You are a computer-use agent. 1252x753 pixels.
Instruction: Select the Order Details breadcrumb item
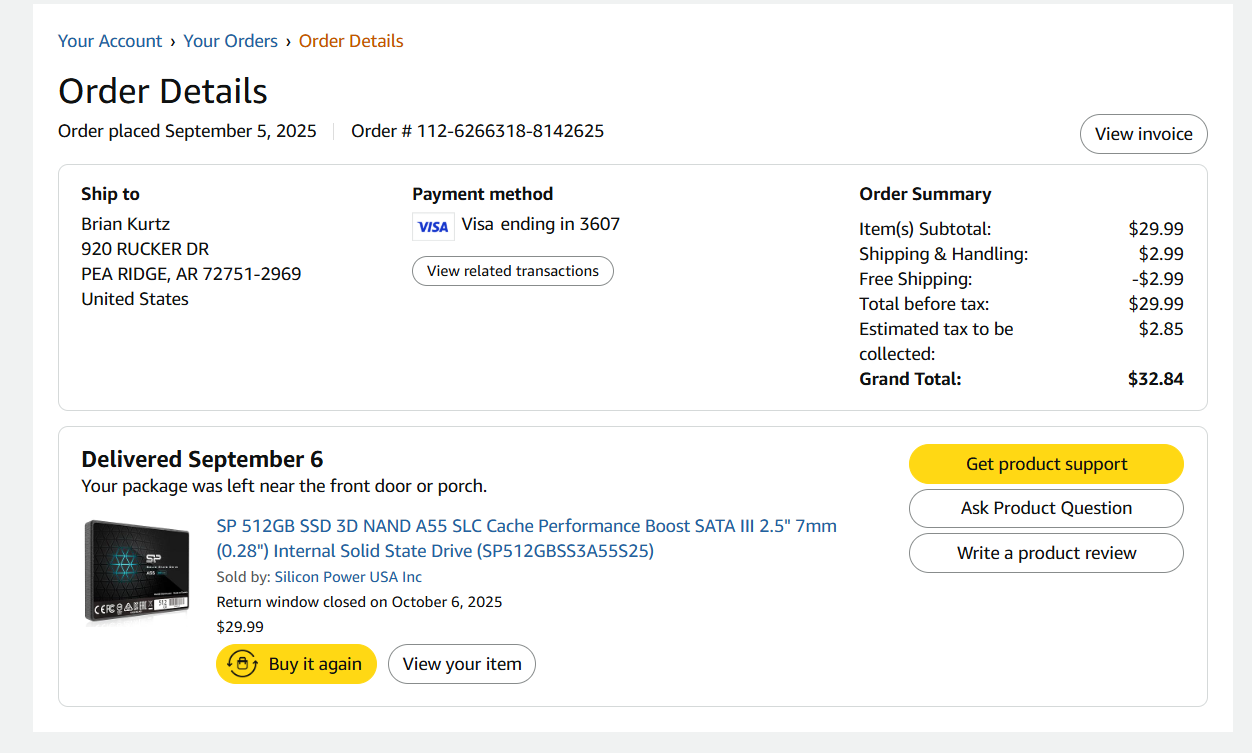tap(351, 41)
